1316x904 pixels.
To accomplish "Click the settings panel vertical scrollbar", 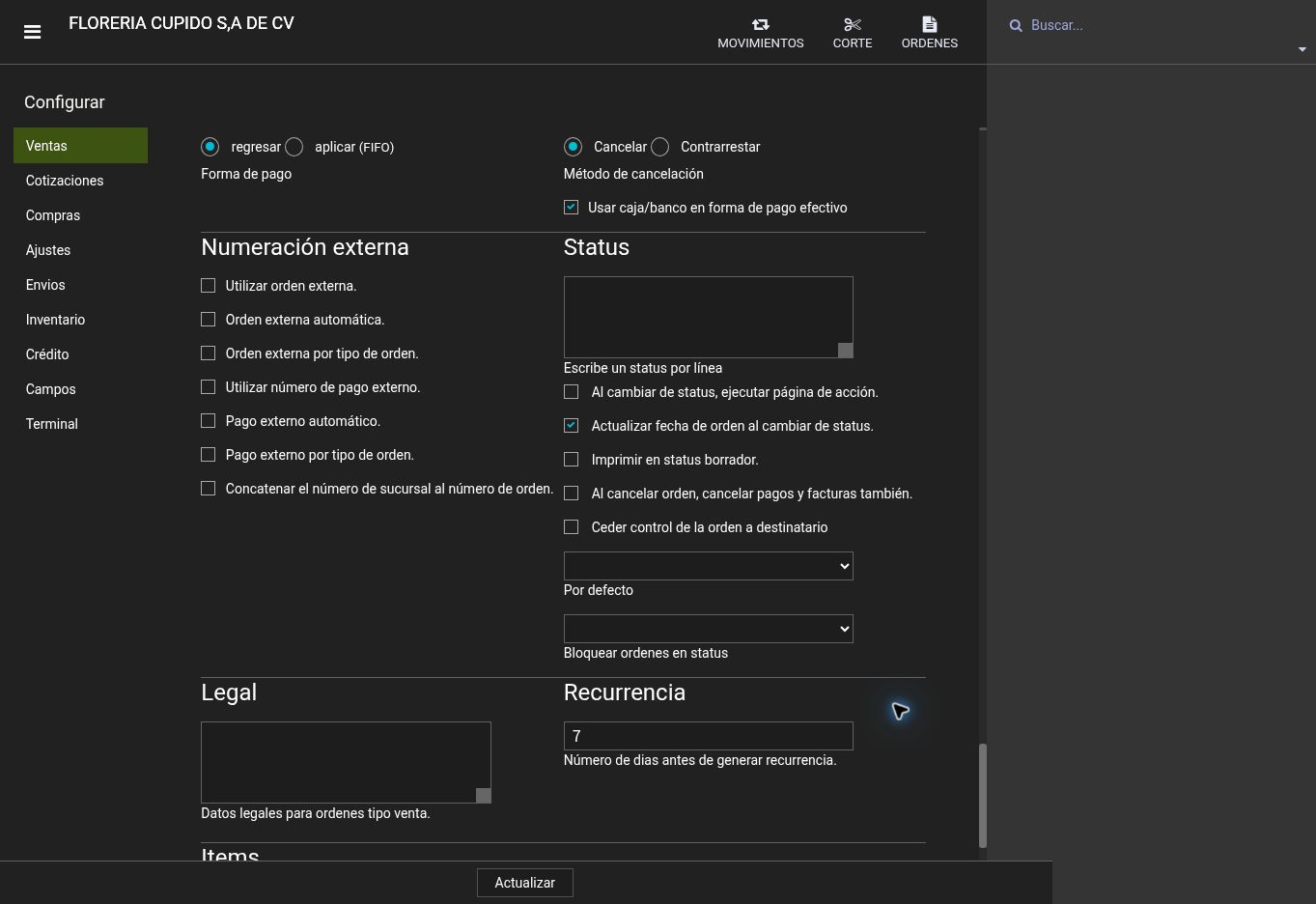I will pos(983,796).
